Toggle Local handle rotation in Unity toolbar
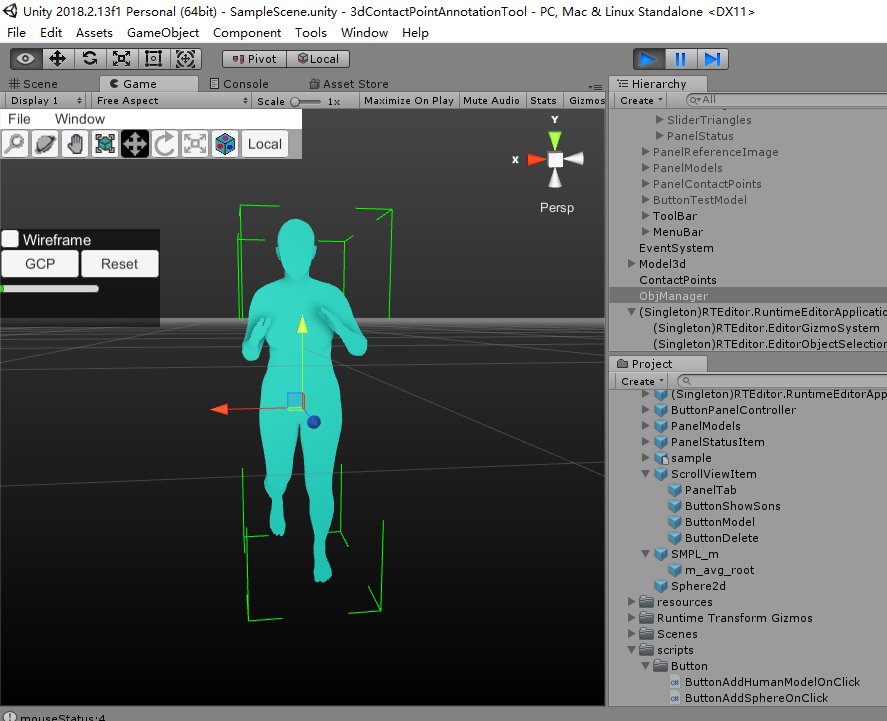This screenshot has width=887, height=721. pyautogui.click(x=318, y=59)
